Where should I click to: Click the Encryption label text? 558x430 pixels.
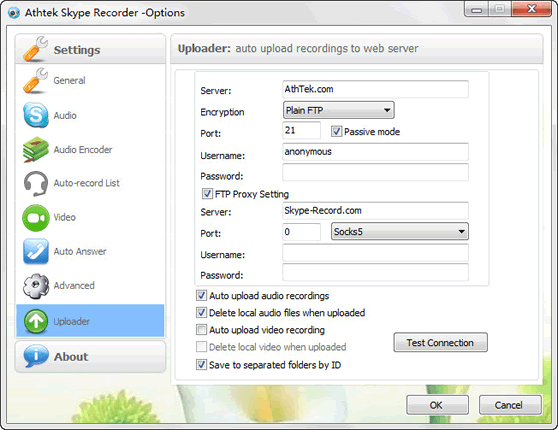coord(222,112)
